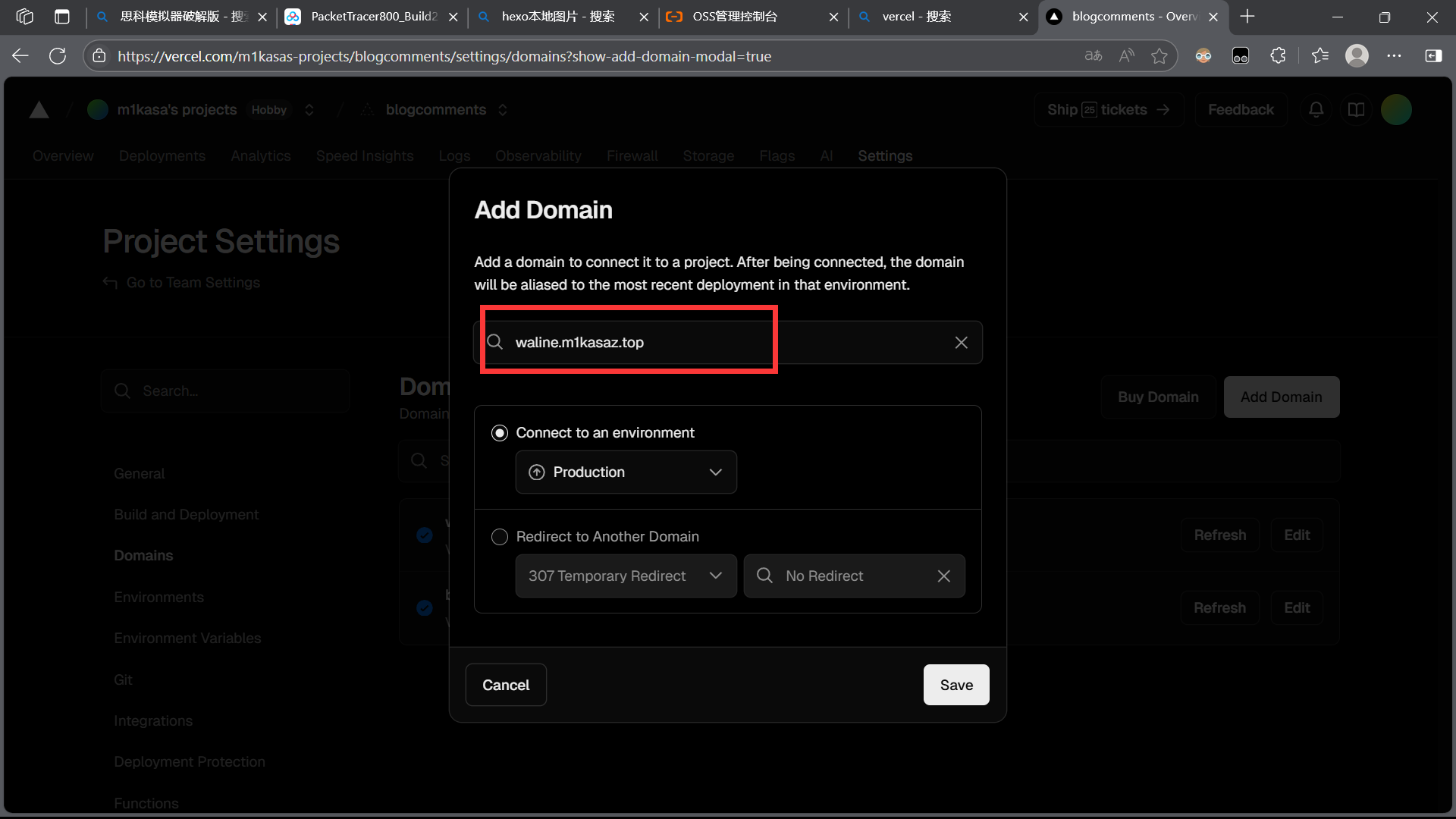Click the orange face extension icon
The image size is (1456, 819).
click(x=1203, y=56)
